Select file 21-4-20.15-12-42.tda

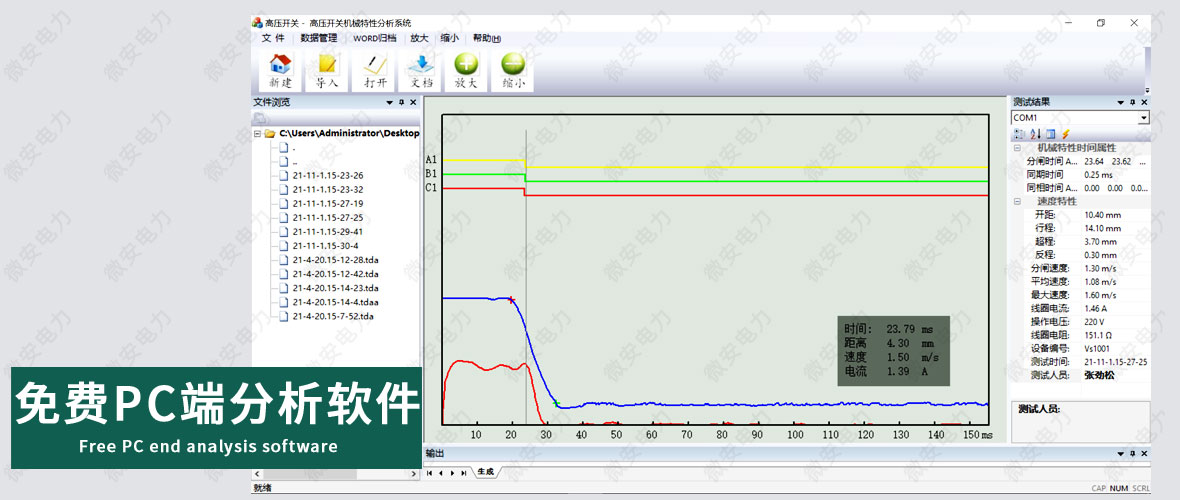pos(335,274)
